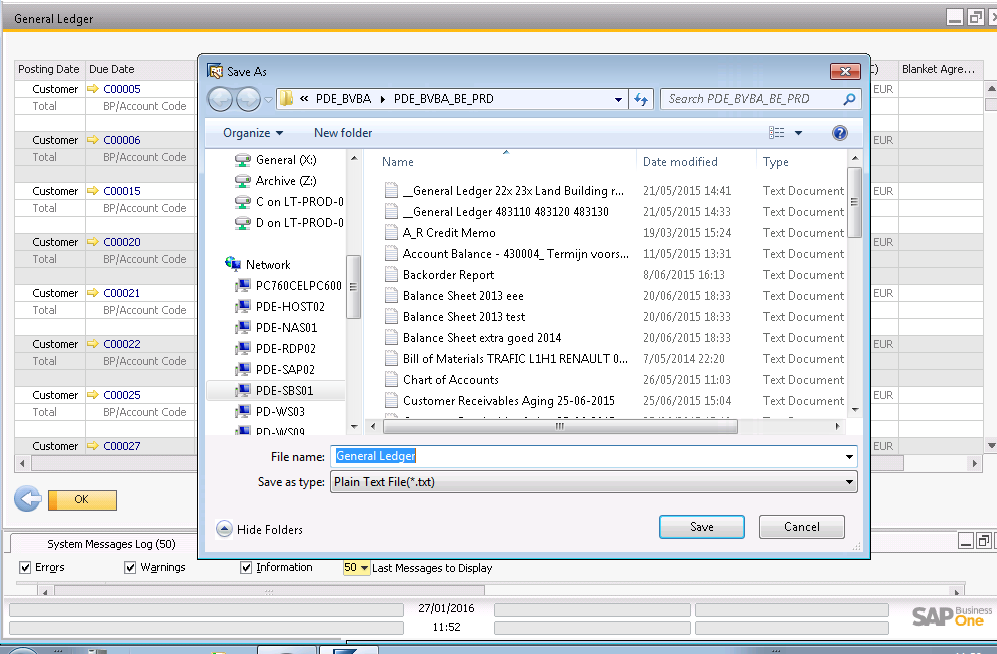Image resolution: width=997 pixels, height=654 pixels.
Task: Click the Save button
Action: pos(701,527)
